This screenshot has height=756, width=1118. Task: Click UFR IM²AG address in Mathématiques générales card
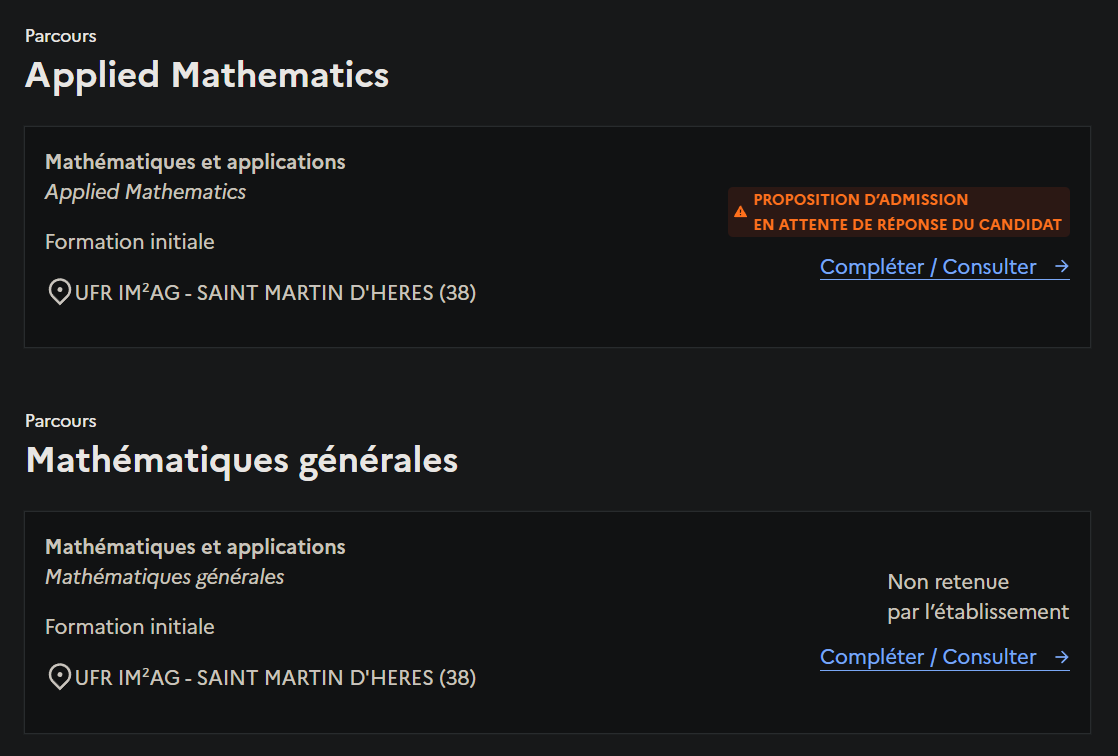coord(275,678)
